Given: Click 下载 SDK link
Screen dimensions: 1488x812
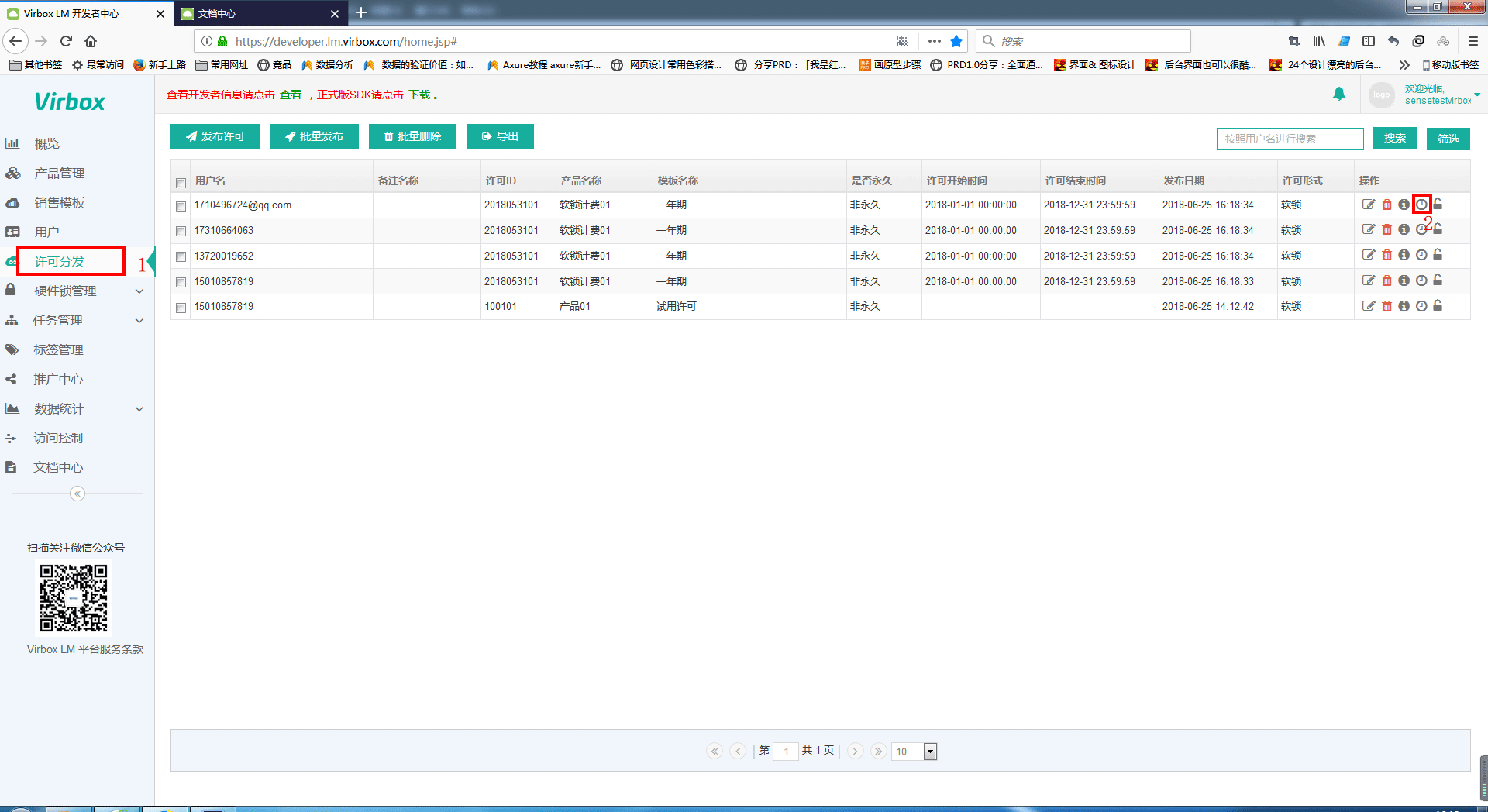Looking at the screenshot, I should [419, 95].
